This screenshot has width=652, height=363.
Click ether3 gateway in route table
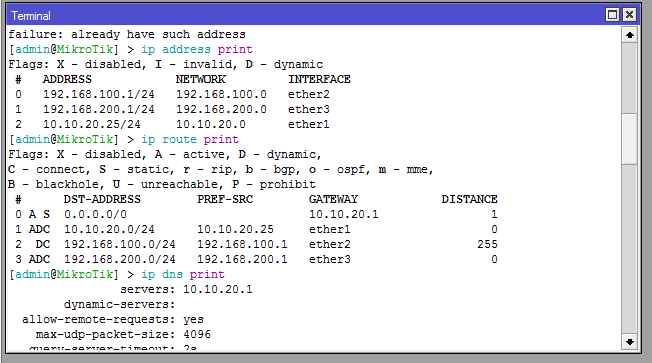point(329,259)
